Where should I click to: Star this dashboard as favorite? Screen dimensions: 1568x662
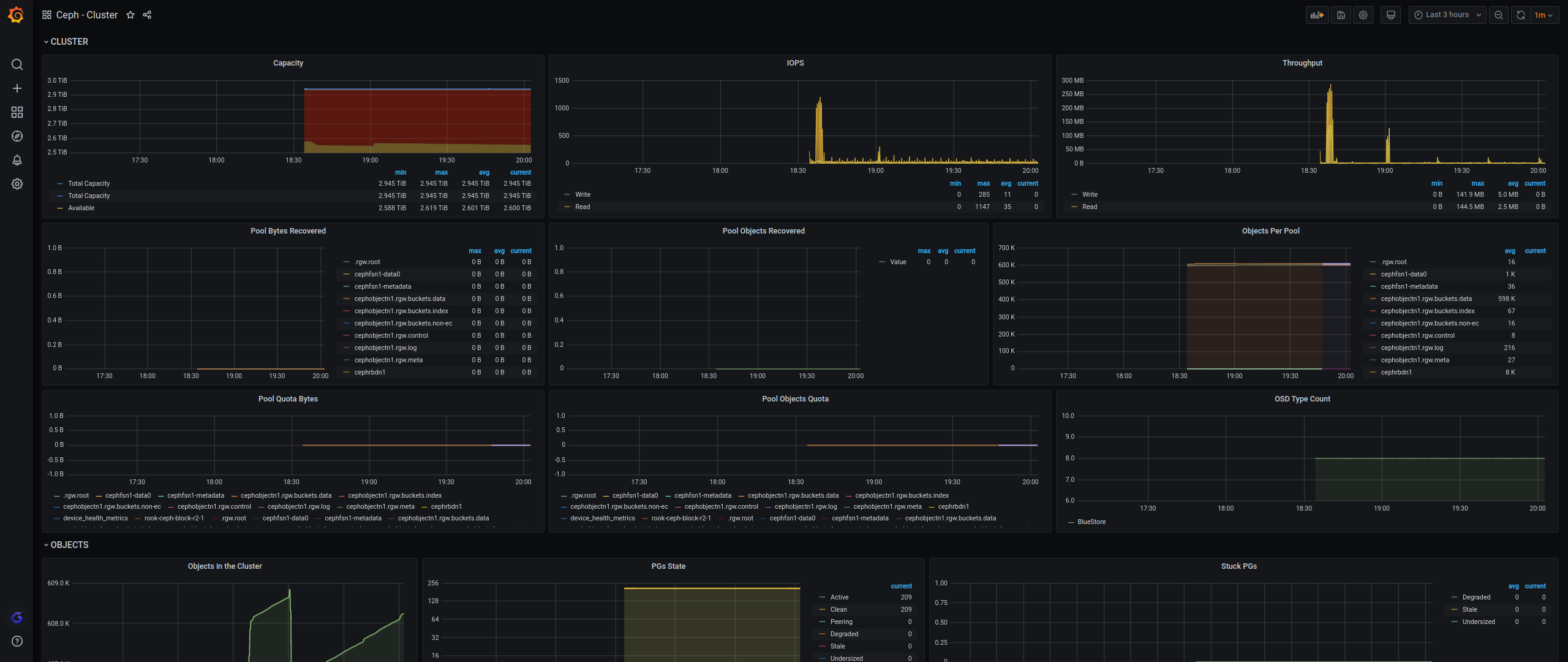130,15
